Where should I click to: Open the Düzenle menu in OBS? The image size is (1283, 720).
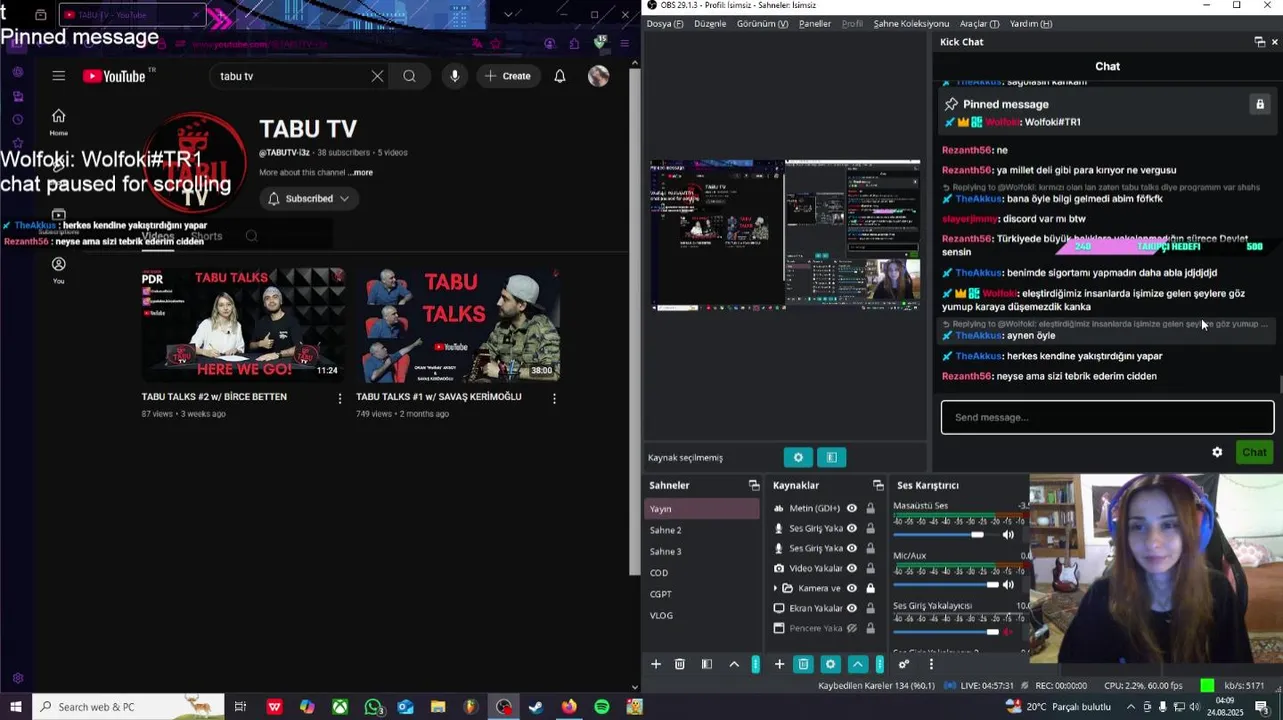coord(710,23)
